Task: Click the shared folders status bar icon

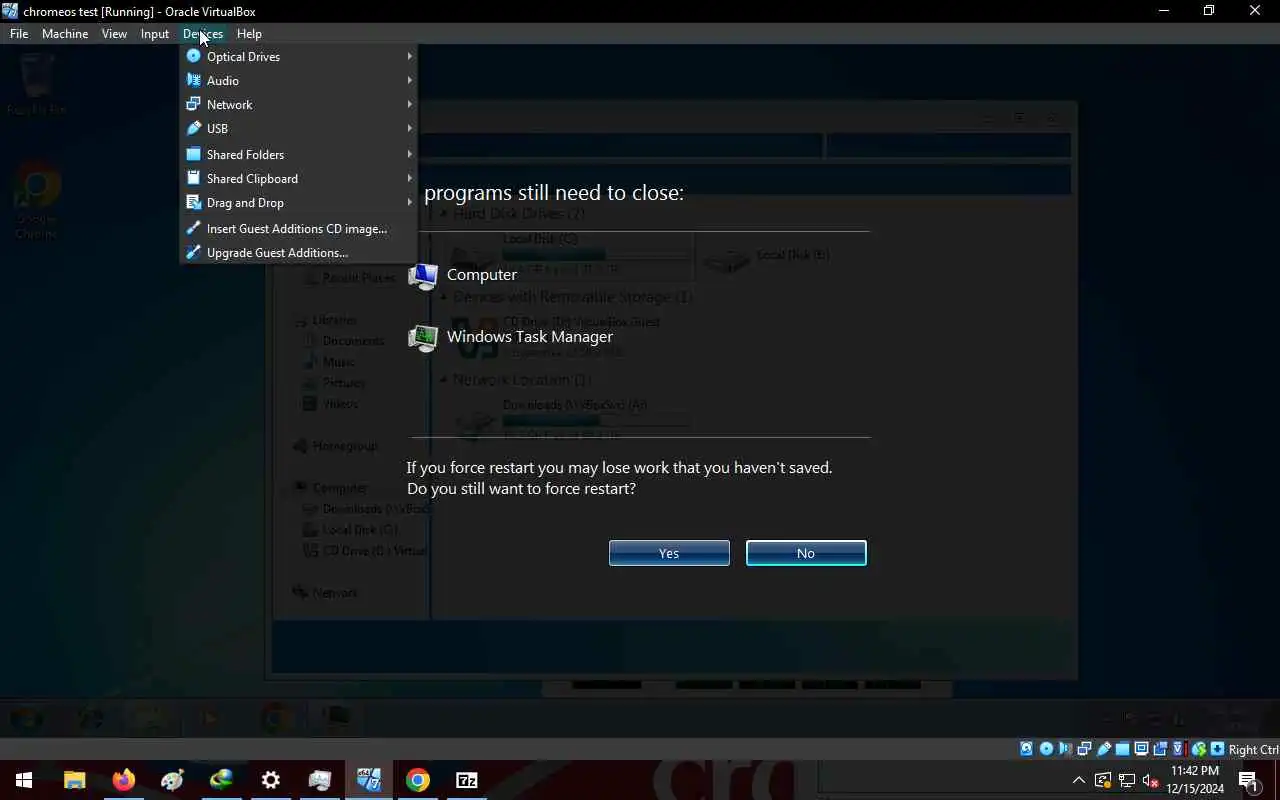Action: point(1122,749)
